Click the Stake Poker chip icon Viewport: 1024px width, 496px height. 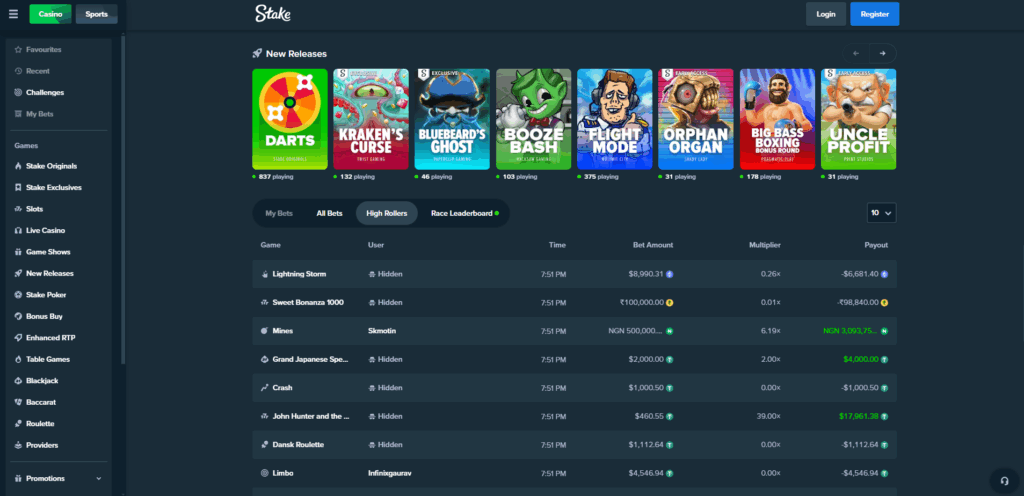[x=18, y=295]
